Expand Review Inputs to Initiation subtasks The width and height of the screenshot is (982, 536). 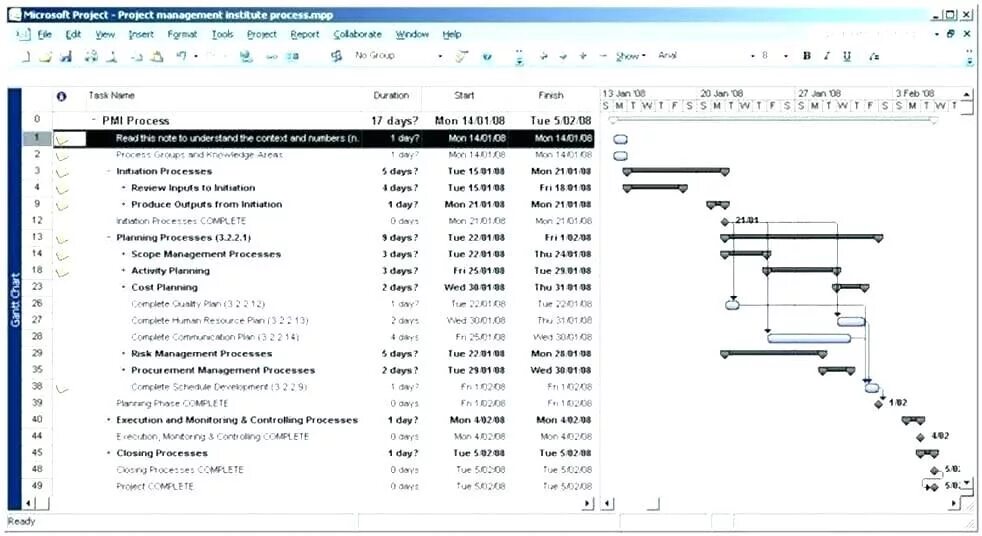point(123,187)
